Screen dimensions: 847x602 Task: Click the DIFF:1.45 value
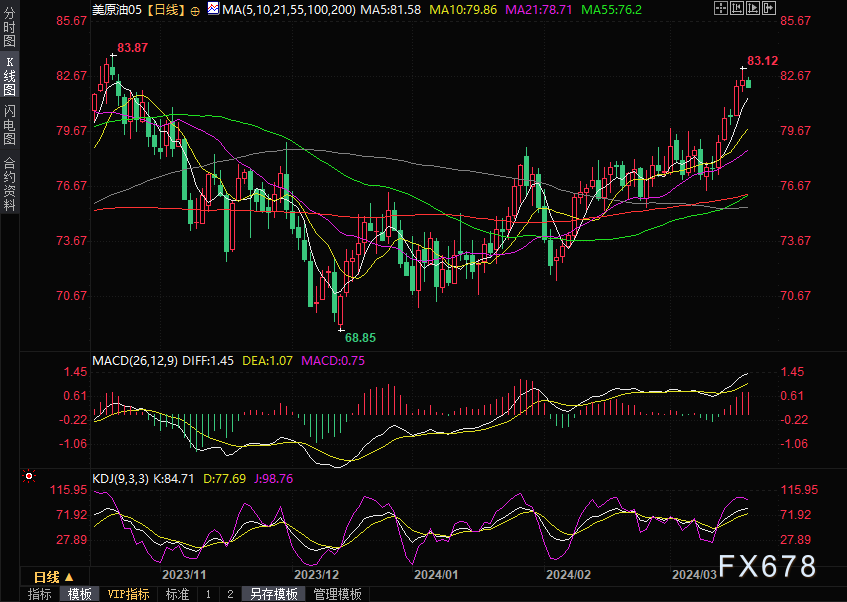[x=208, y=360]
